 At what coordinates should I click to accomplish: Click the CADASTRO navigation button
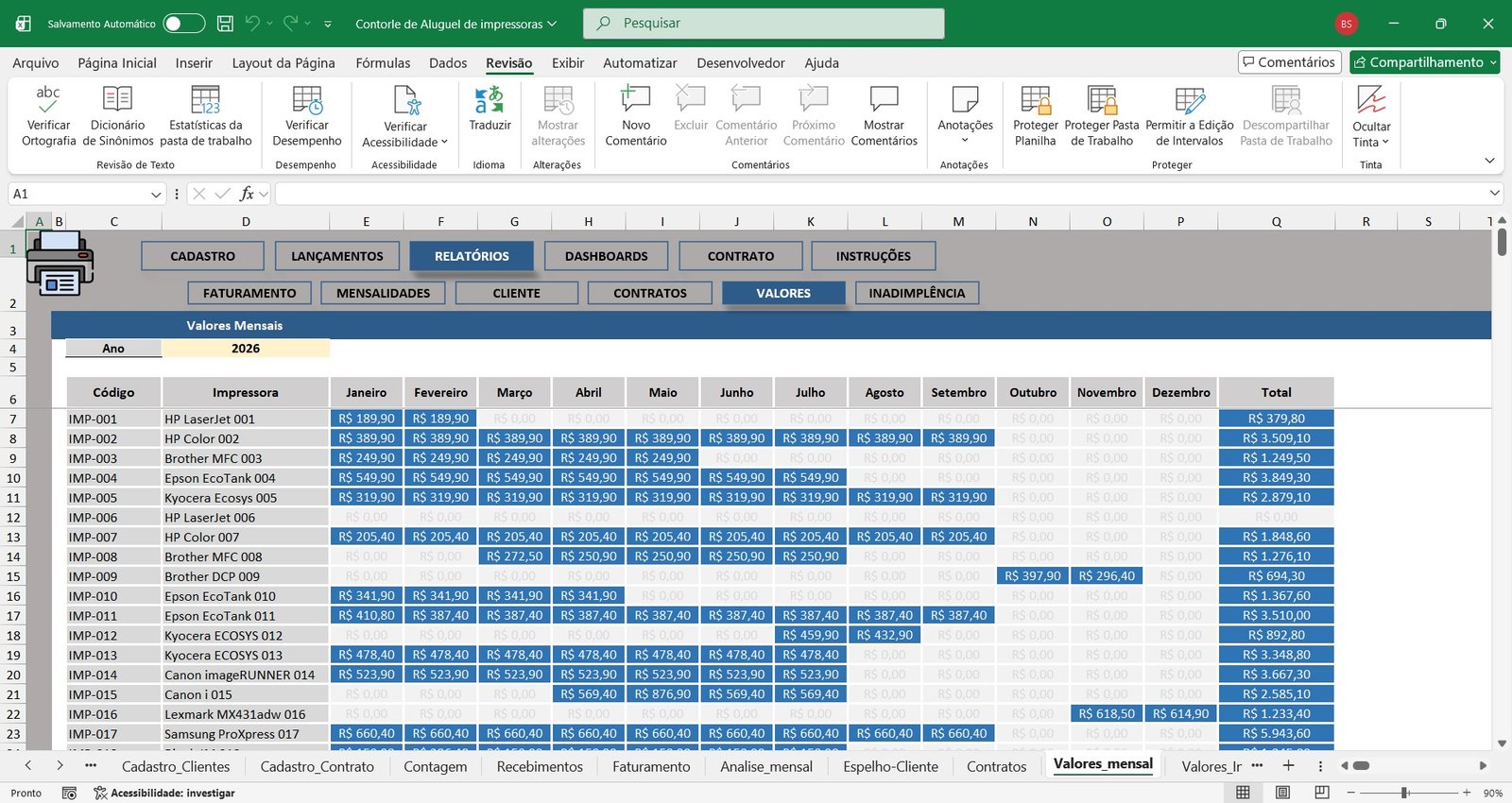pyautogui.click(x=202, y=256)
